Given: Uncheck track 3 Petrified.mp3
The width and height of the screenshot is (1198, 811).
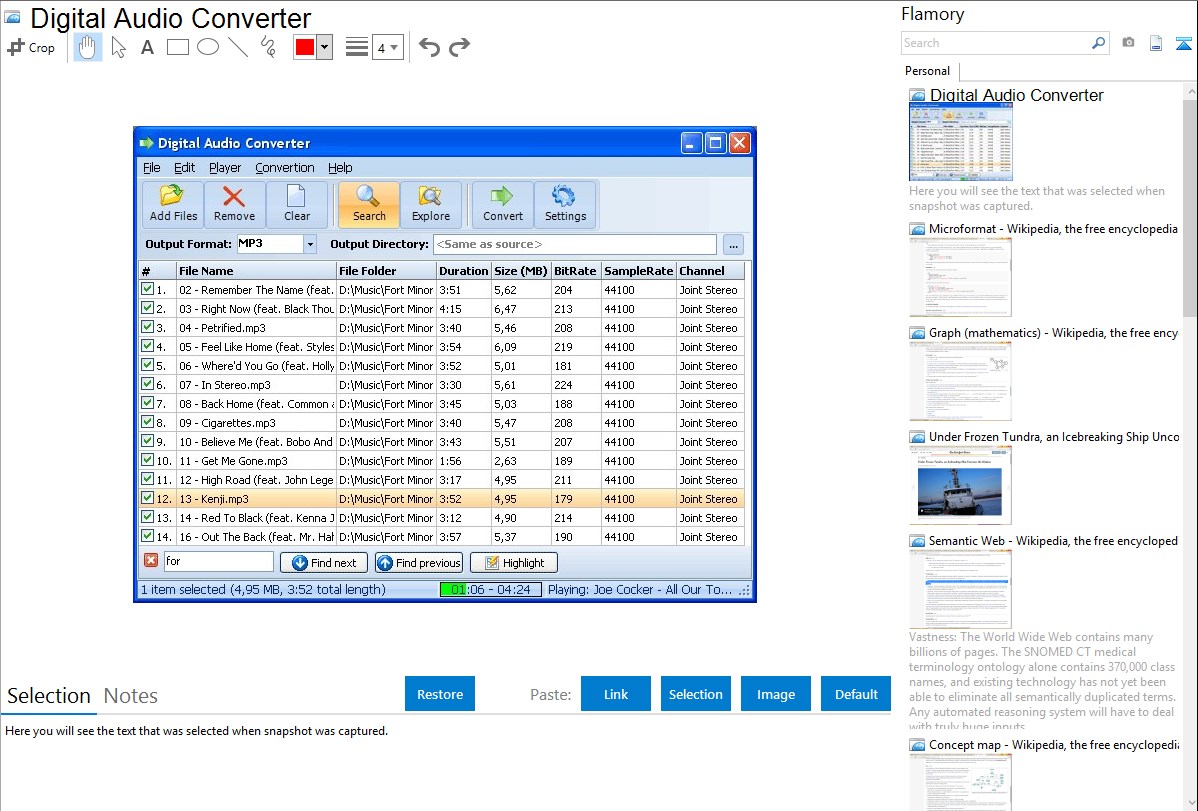Looking at the screenshot, I should pyautogui.click(x=147, y=327).
